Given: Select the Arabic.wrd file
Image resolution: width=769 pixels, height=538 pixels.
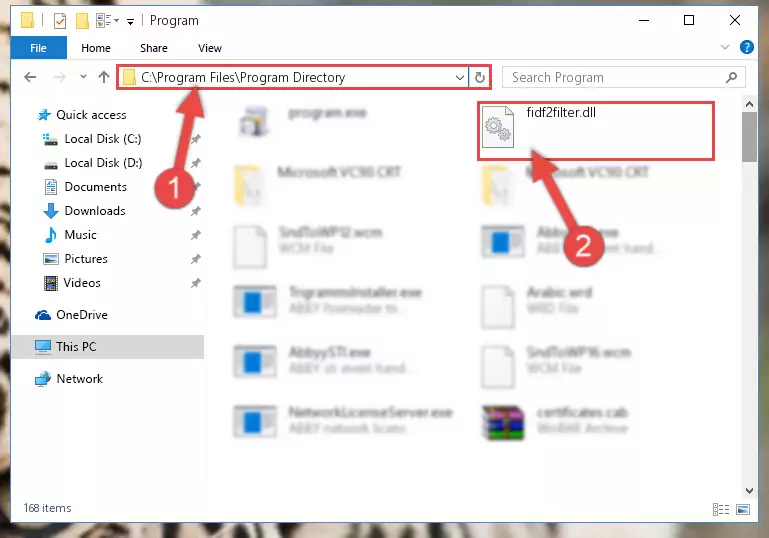Looking at the screenshot, I should pos(559,293).
